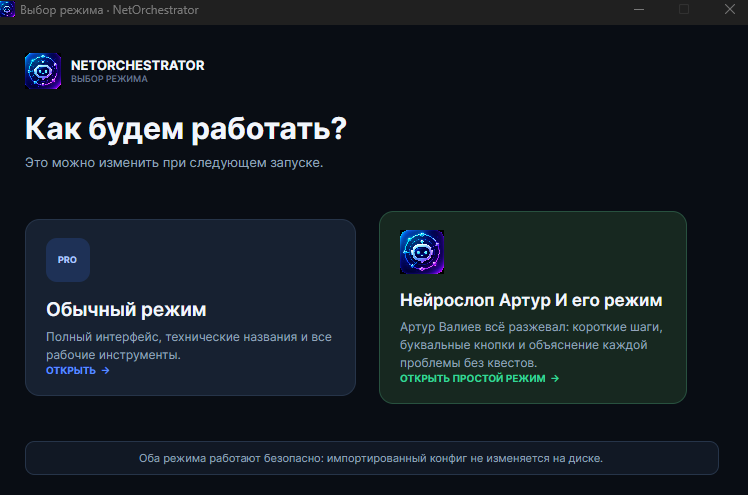The width and height of the screenshot is (748, 495).
Task: Click the ВЫБОР РЕЖИМА subtitle
Action: tap(109, 79)
